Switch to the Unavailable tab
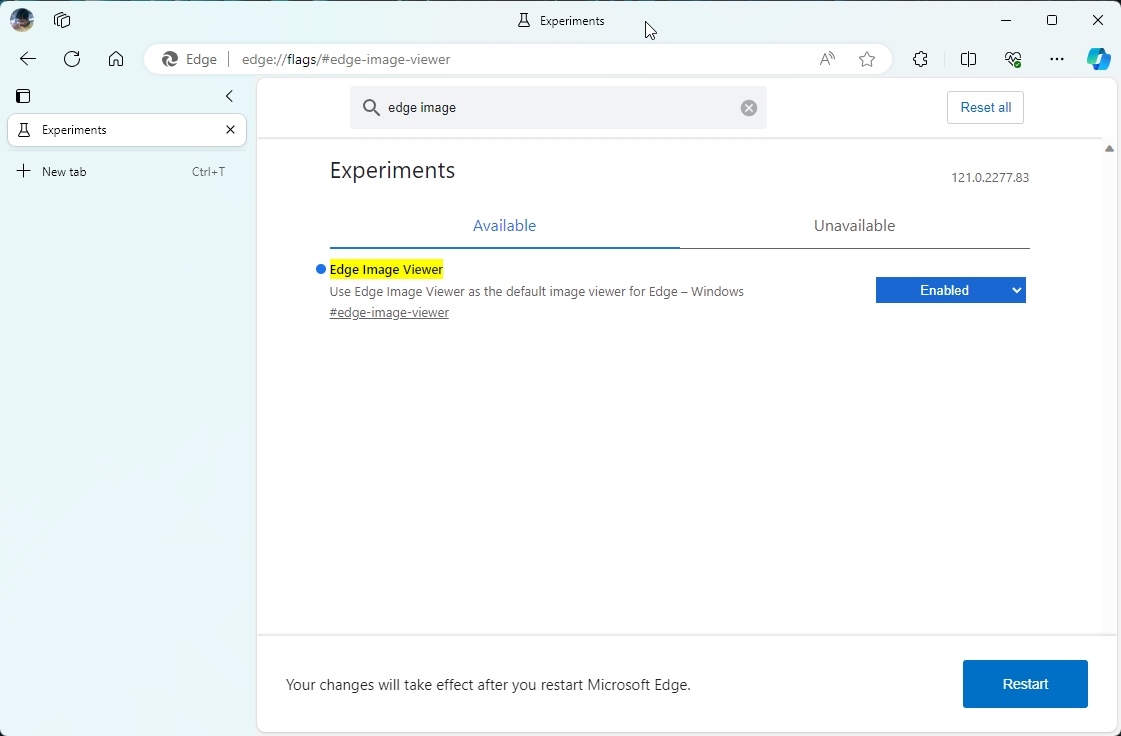The image size is (1121, 736). click(x=854, y=225)
